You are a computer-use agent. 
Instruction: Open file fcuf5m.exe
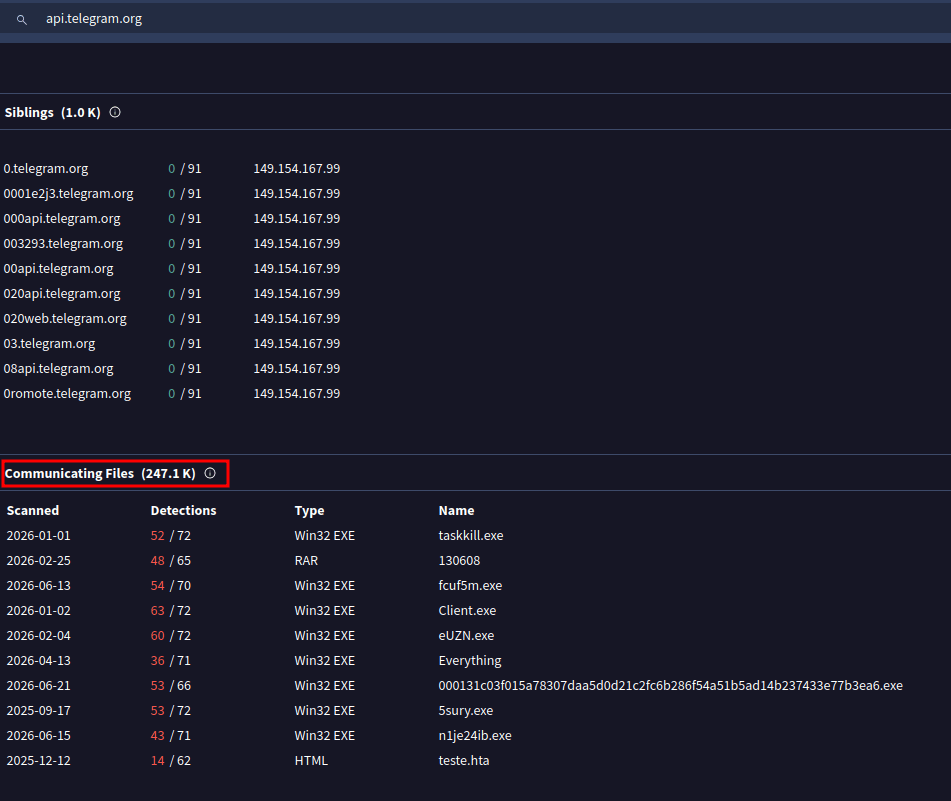(x=470, y=586)
